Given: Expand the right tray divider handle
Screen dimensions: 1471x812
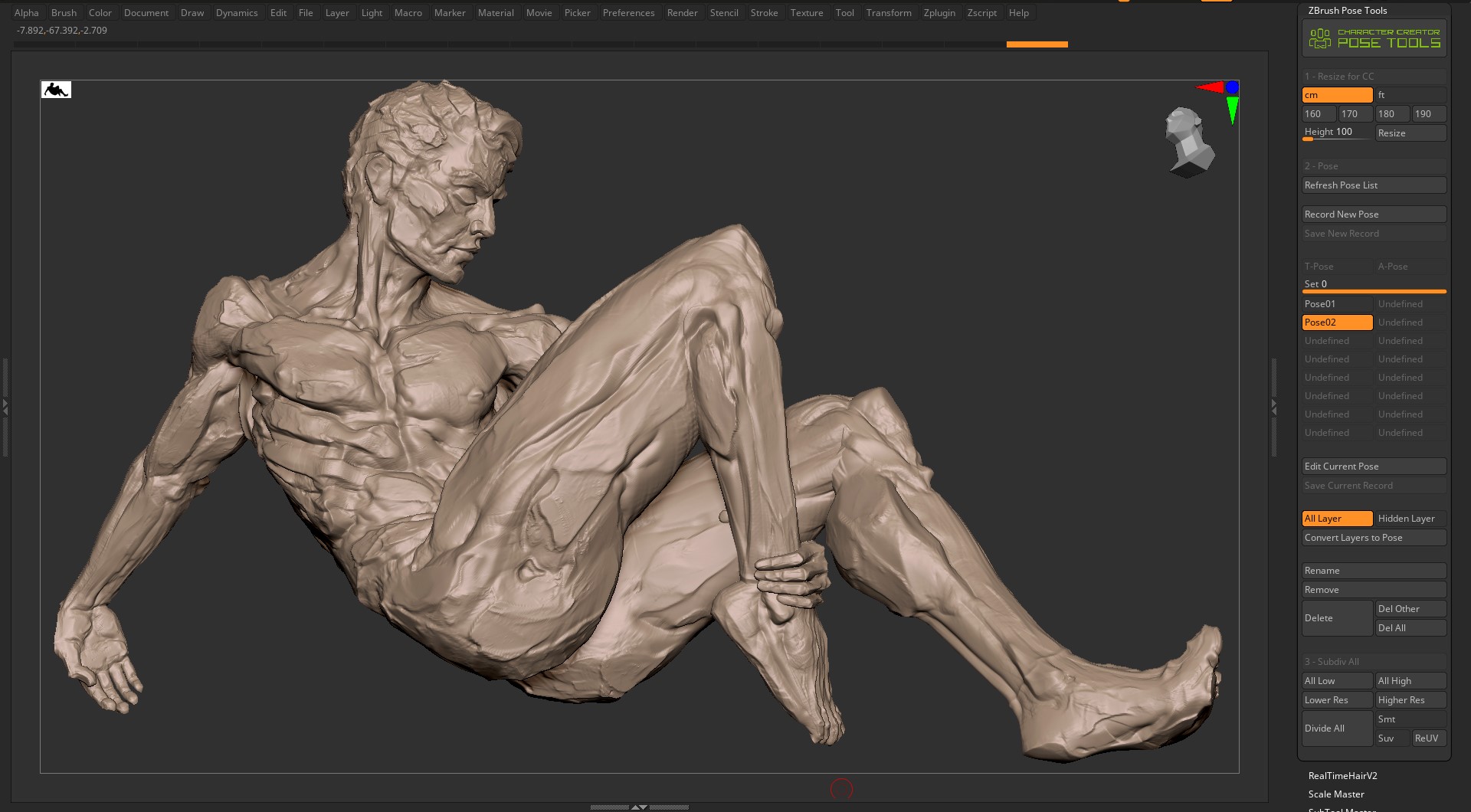Looking at the screenshot, I should click(x=1273, y=407).
